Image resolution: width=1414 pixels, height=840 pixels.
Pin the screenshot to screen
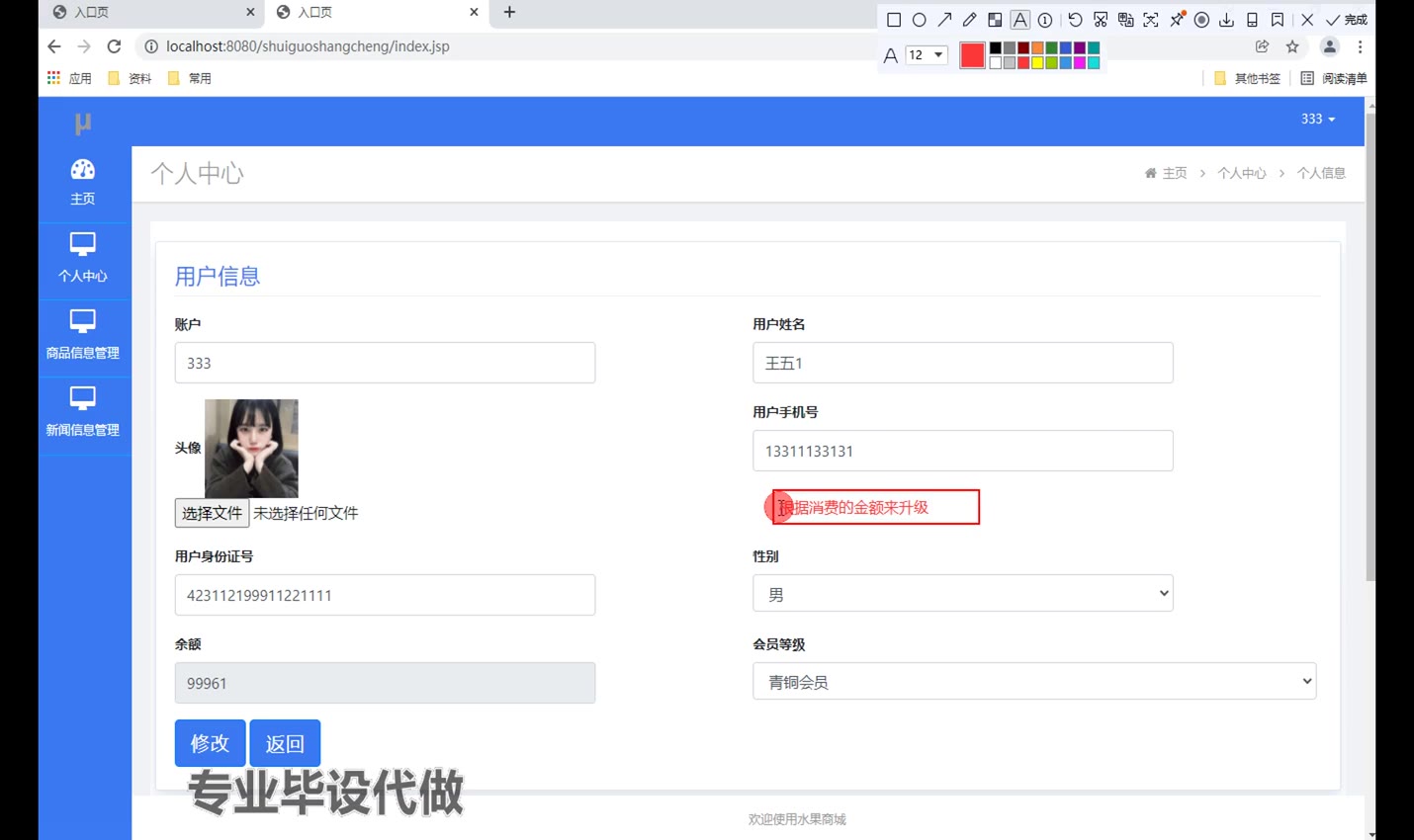[x=1177, y=19]
